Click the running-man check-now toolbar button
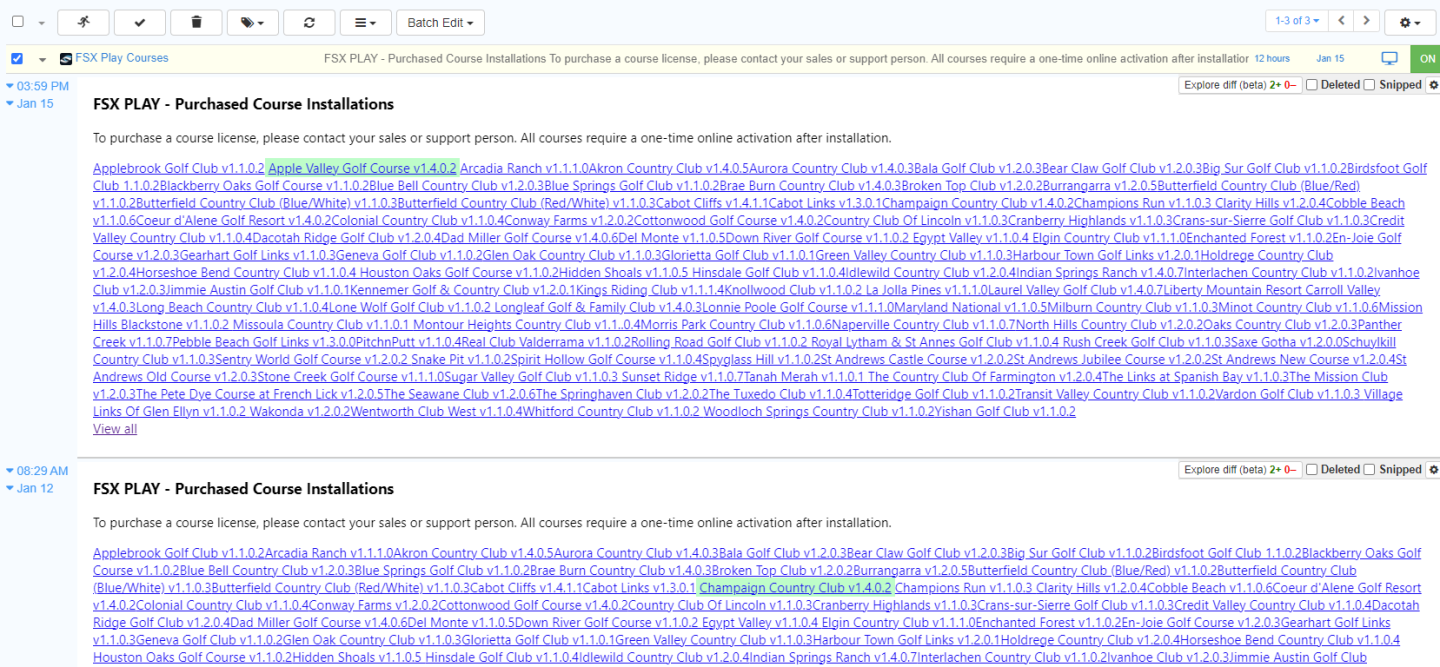Image resolution: width=1440 pixels, height=667 pixels. (x=83, y=22)
